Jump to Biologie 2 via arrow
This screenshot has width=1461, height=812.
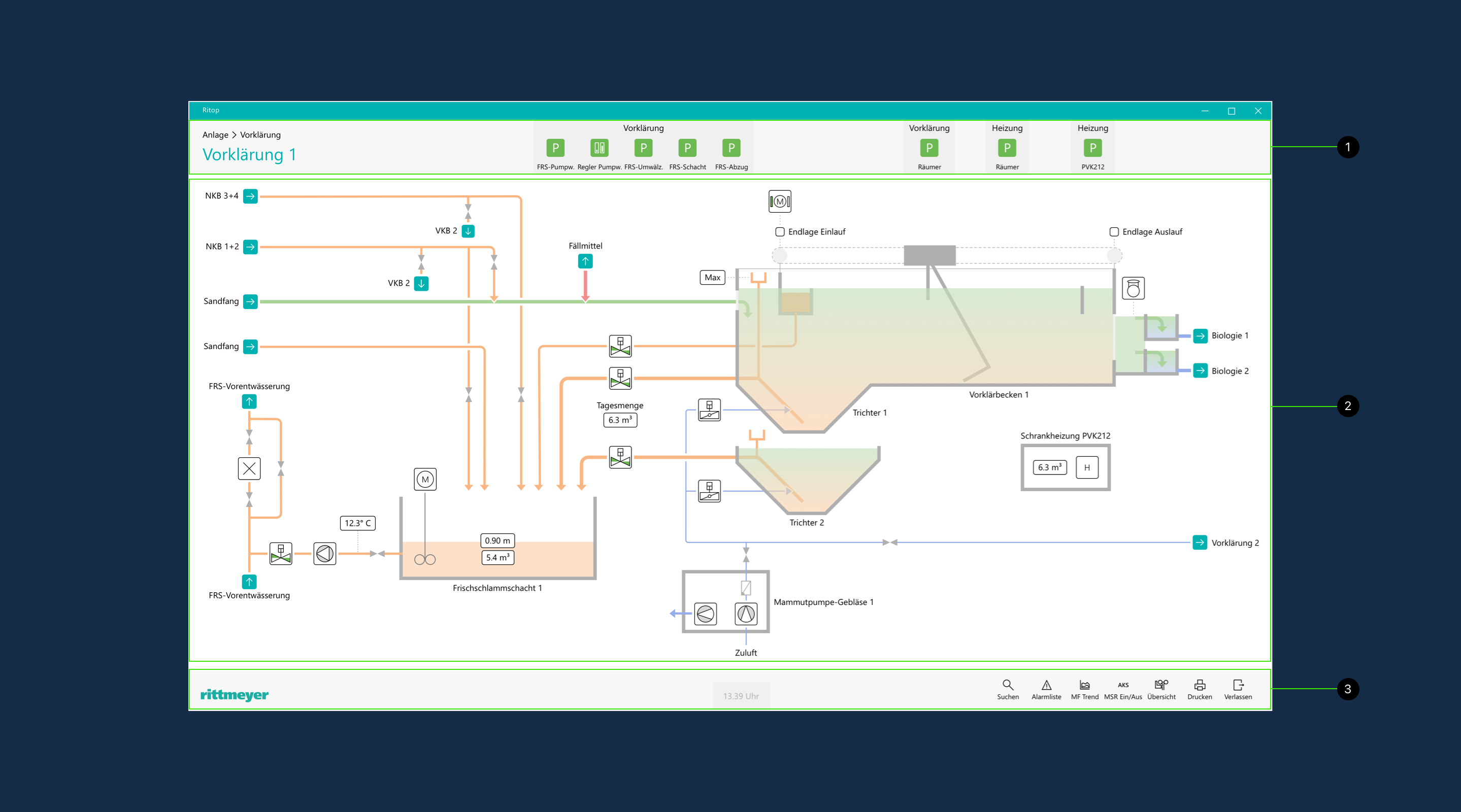click(x=1200, y=370)
